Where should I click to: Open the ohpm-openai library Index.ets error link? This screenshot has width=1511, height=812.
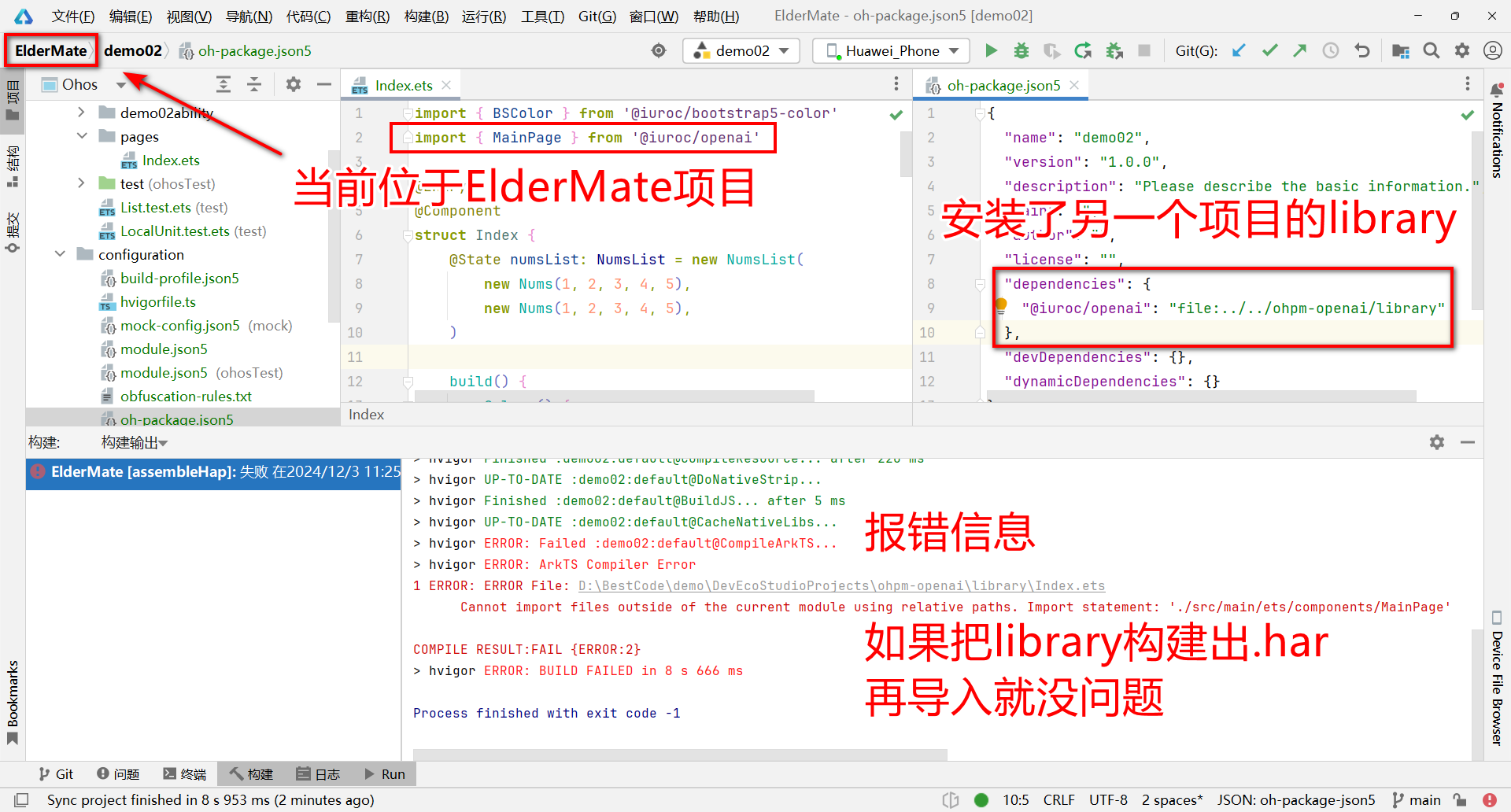(841, 585)
